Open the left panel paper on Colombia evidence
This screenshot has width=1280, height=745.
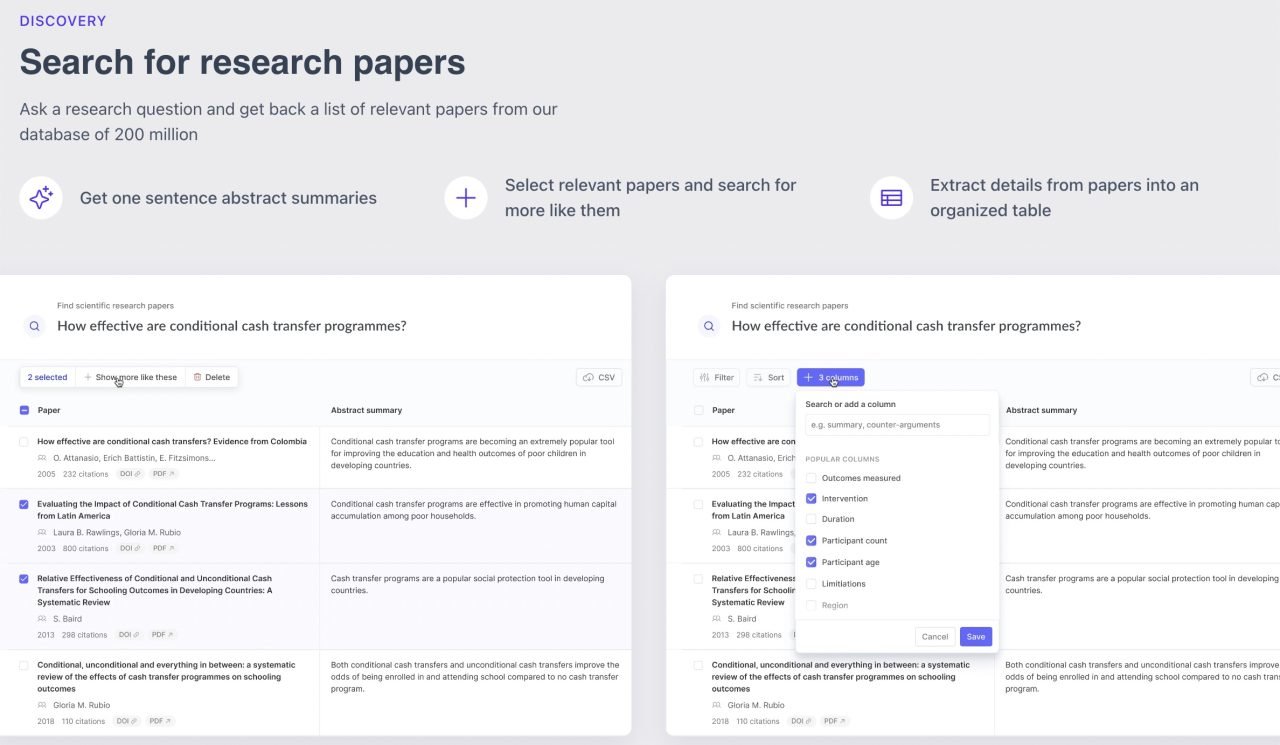tap(172, 441)
